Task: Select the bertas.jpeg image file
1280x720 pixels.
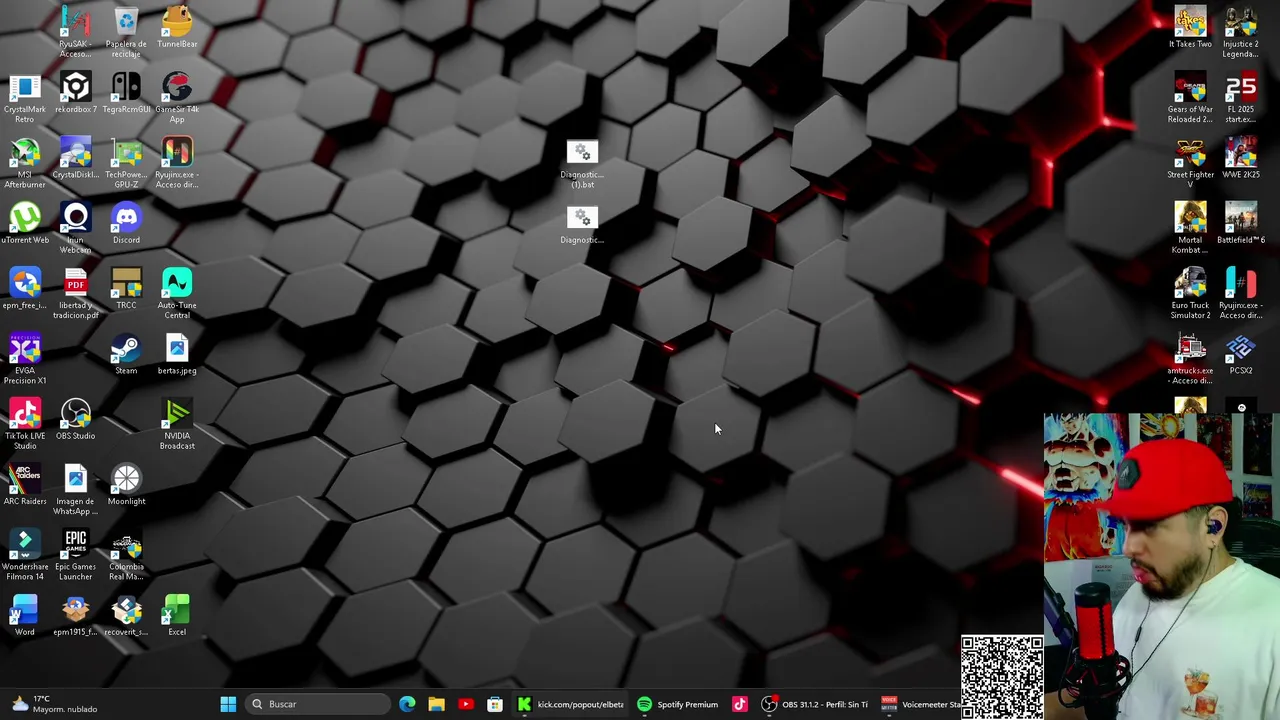Action: (177, 354)
